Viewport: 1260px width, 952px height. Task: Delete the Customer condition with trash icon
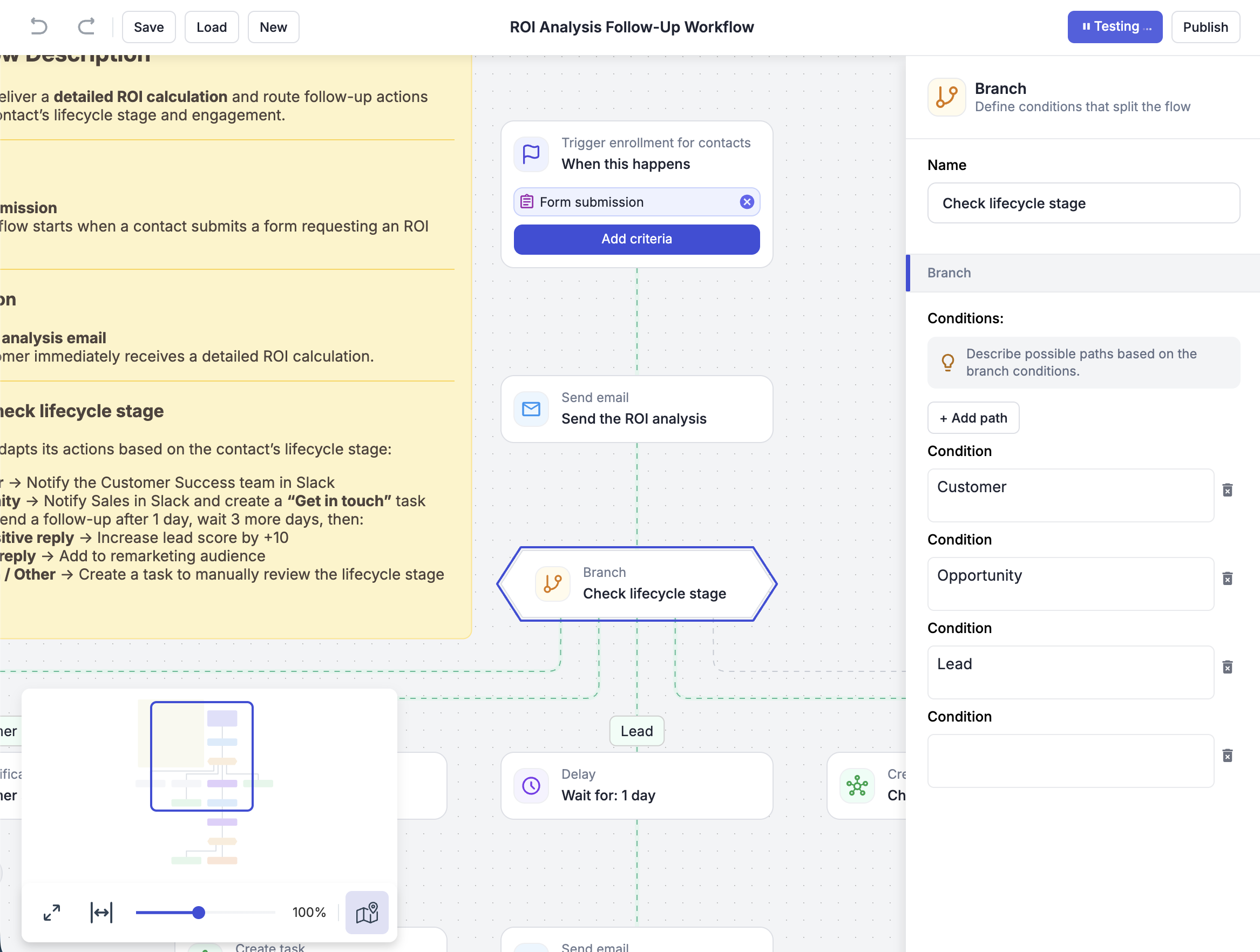[x=1228, y=490]
